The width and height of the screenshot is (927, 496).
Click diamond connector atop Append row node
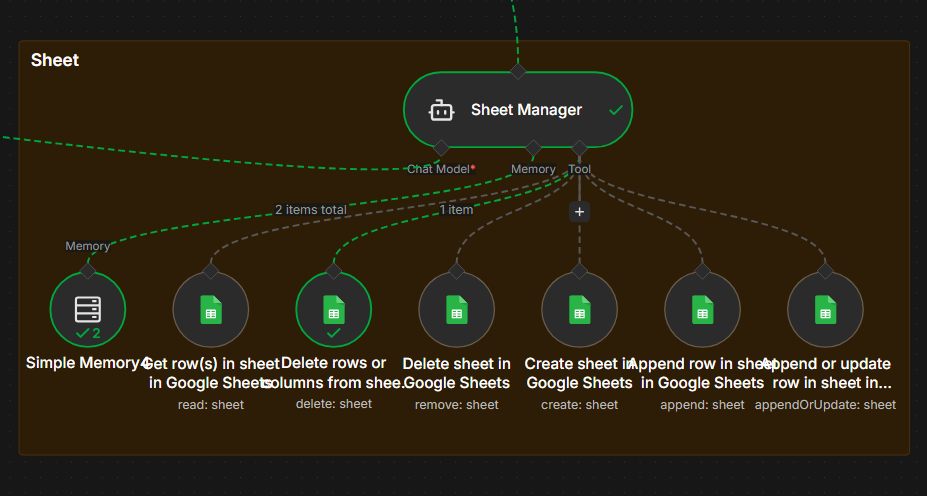(702, 271)
